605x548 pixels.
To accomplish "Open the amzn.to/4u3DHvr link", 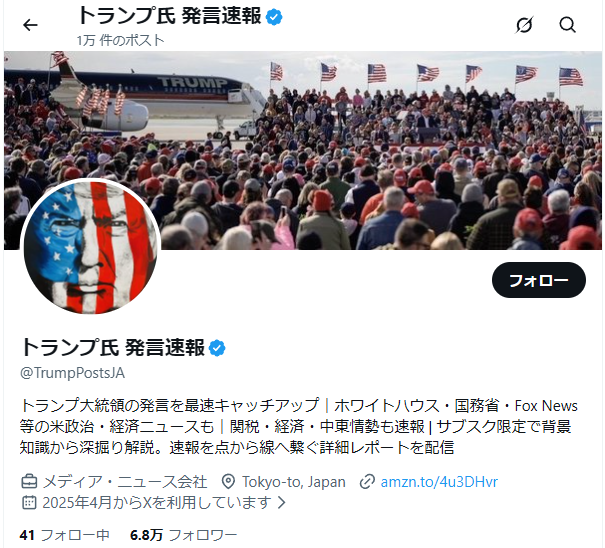I will (439, 482).
